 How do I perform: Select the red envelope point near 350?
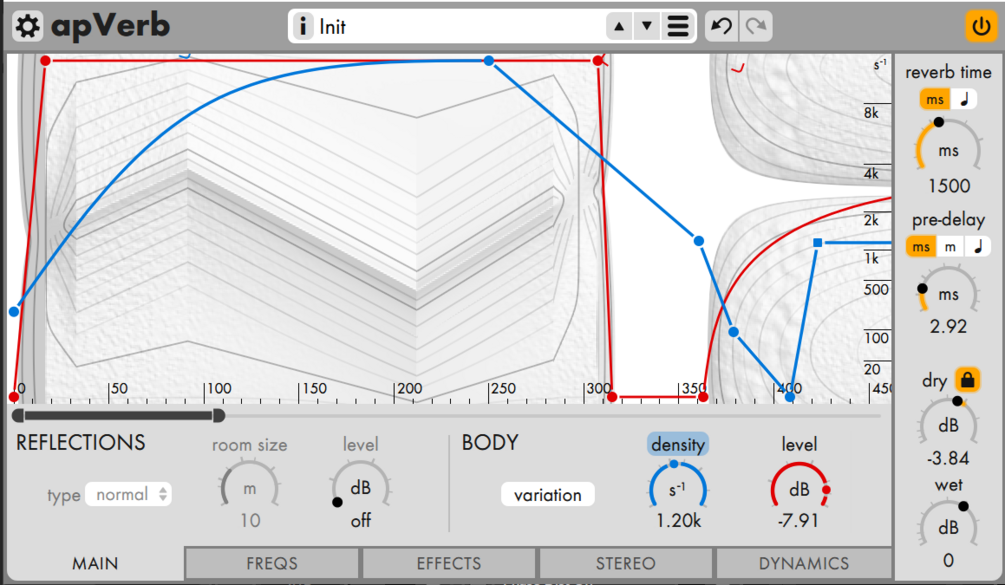pos(703,397)
